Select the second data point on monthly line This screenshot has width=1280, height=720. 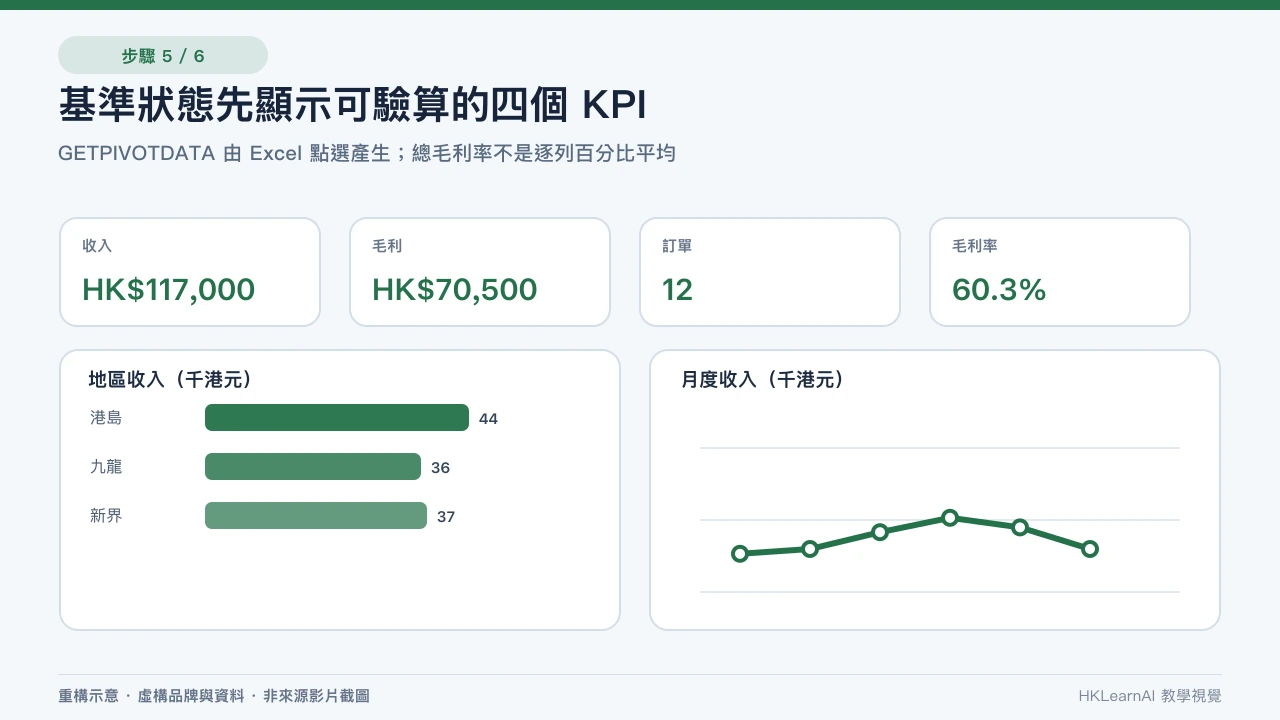coord(810,548)
